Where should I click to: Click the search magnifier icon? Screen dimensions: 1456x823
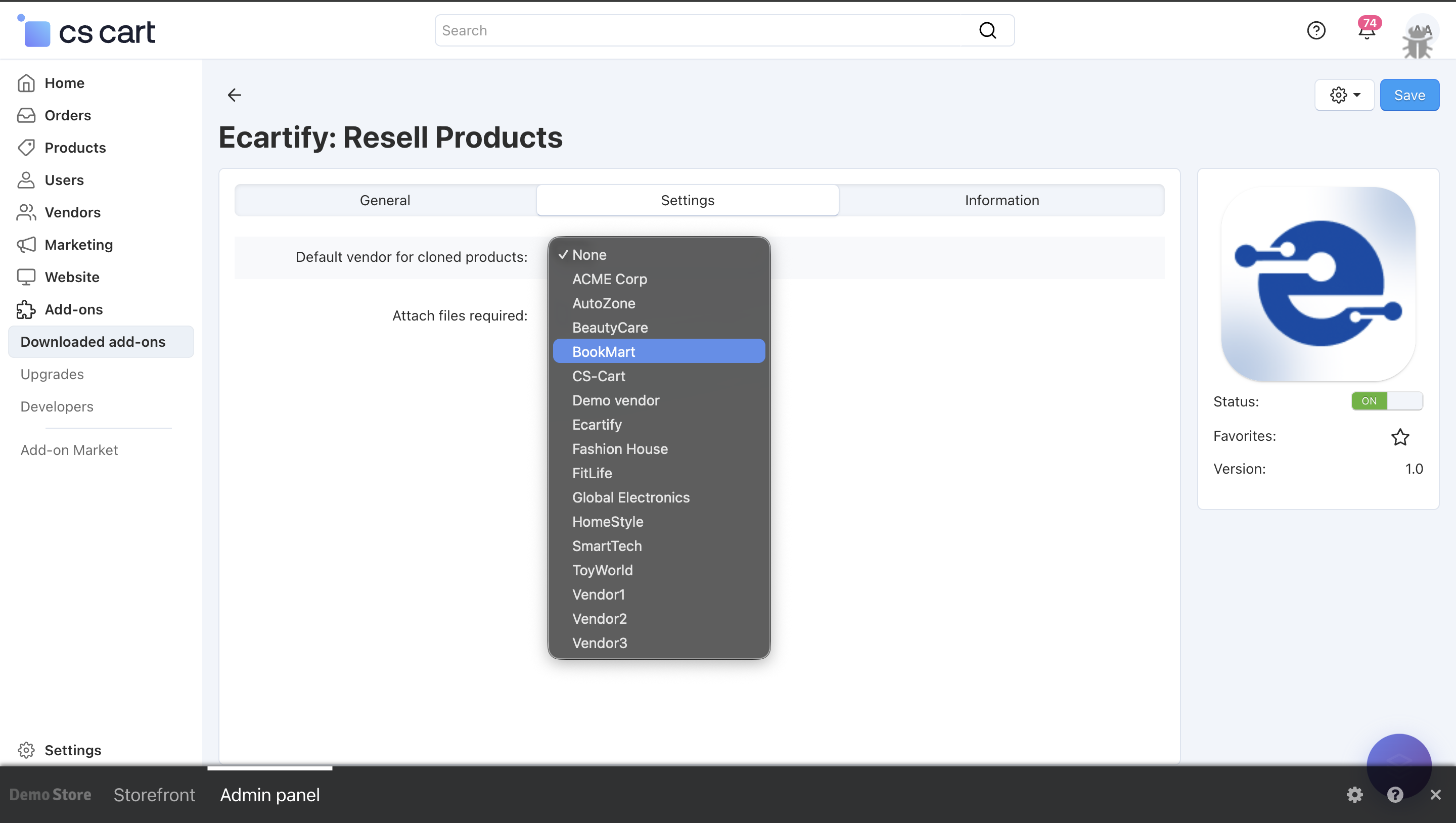[987, 30]
